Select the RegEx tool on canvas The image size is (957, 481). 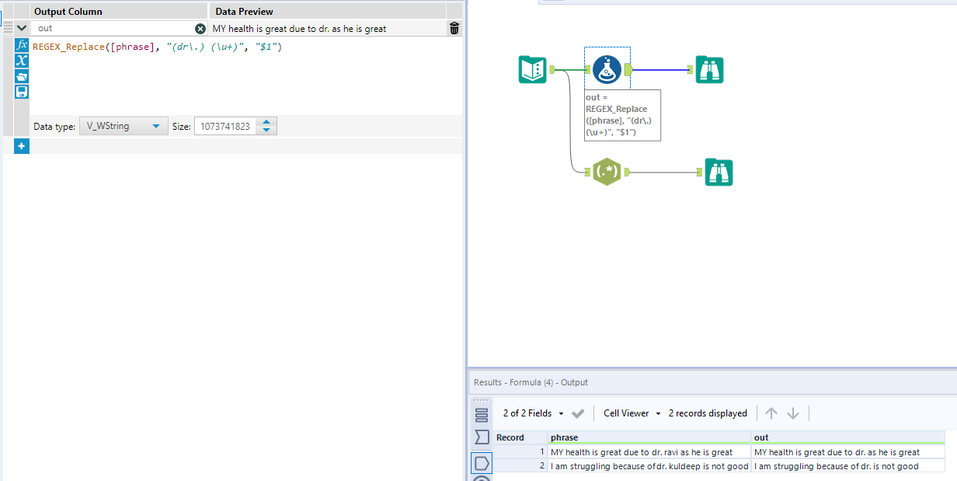605,172
